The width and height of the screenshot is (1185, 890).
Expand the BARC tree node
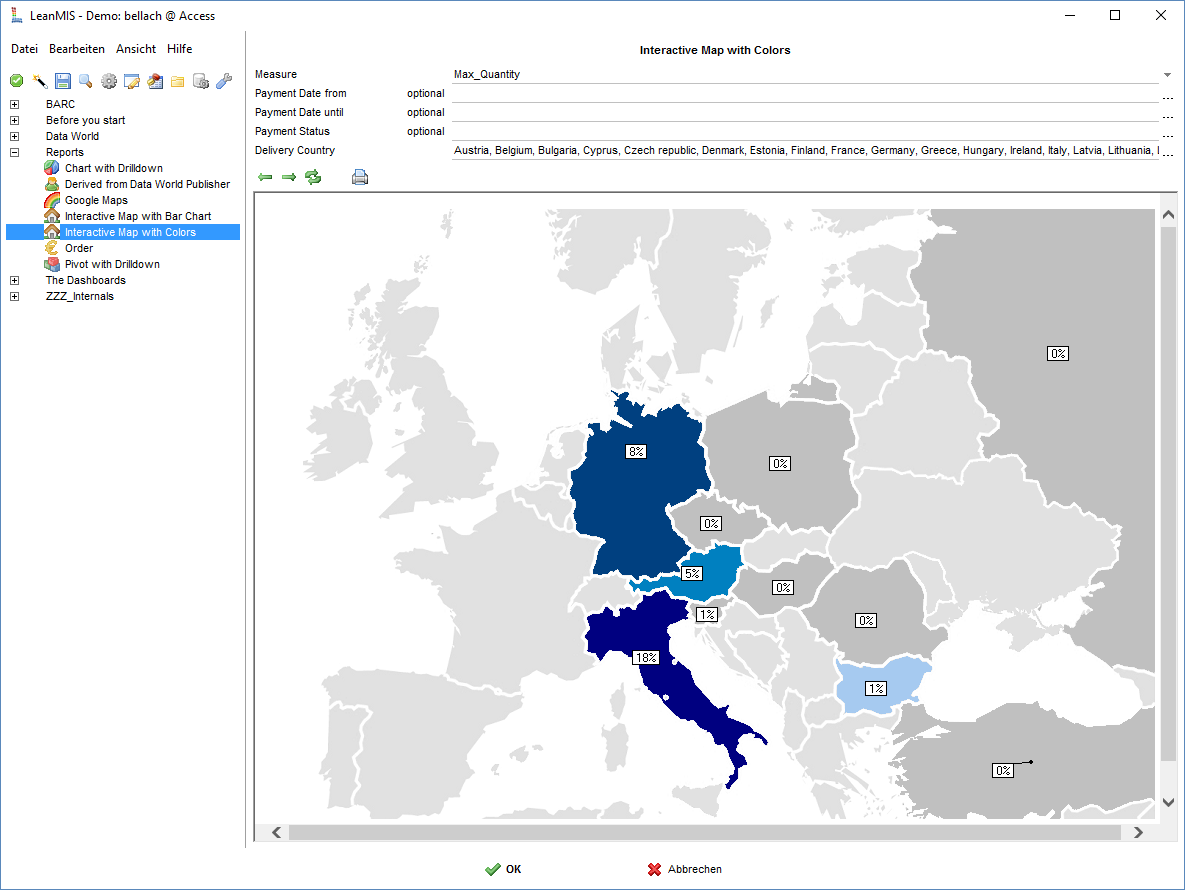click(x=15, y=104)
